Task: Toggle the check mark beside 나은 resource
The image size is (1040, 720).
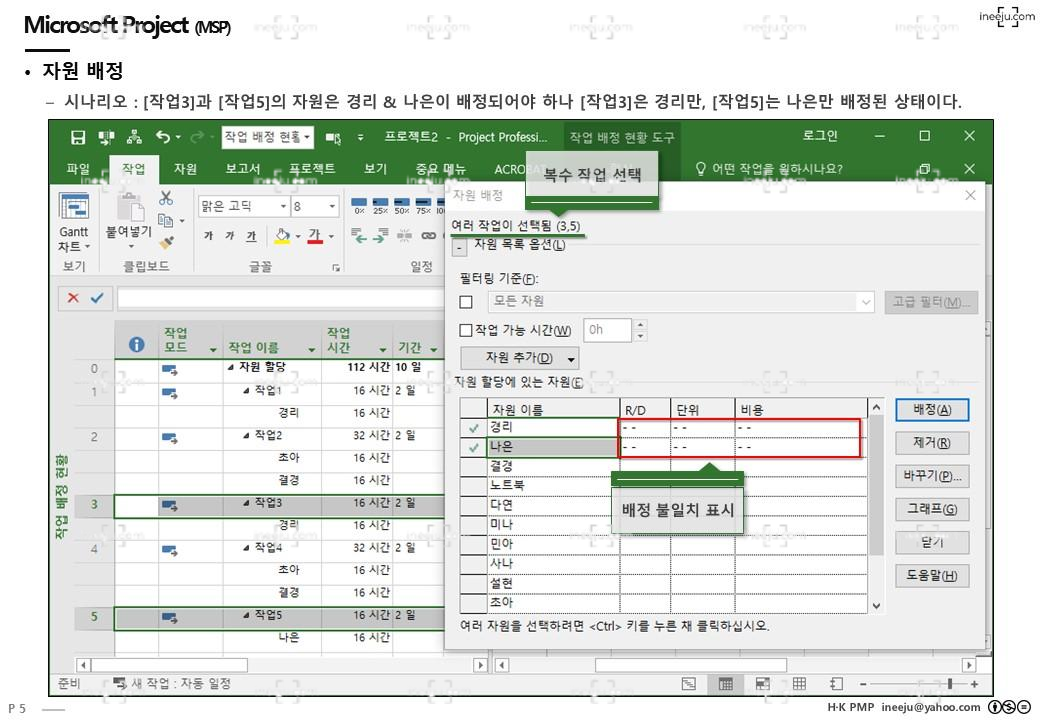Action: tap(474, 448)
